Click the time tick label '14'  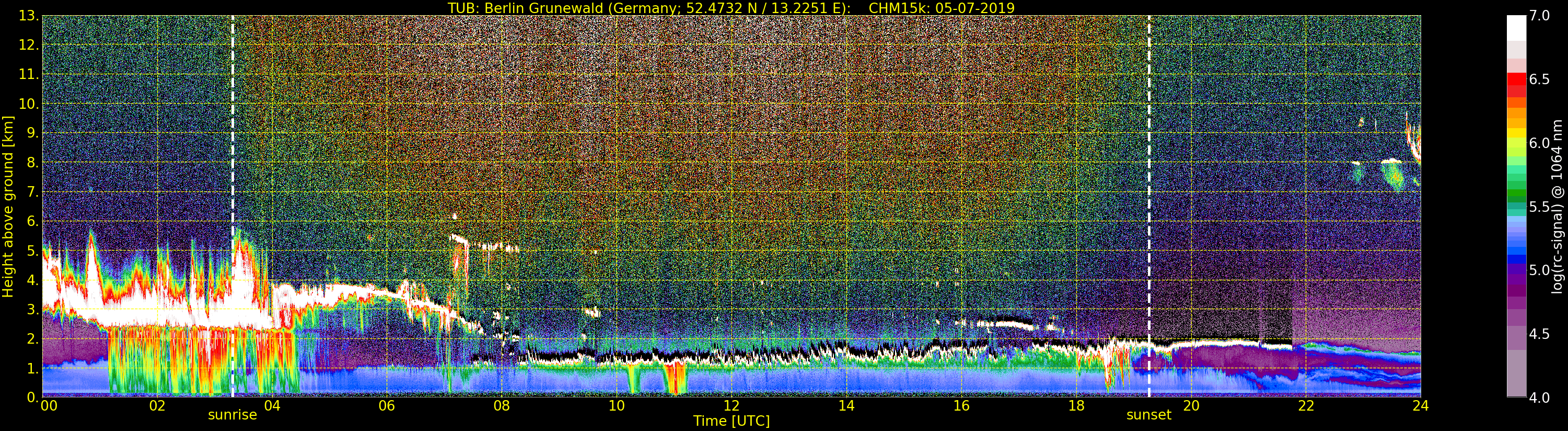pos(846,406)
